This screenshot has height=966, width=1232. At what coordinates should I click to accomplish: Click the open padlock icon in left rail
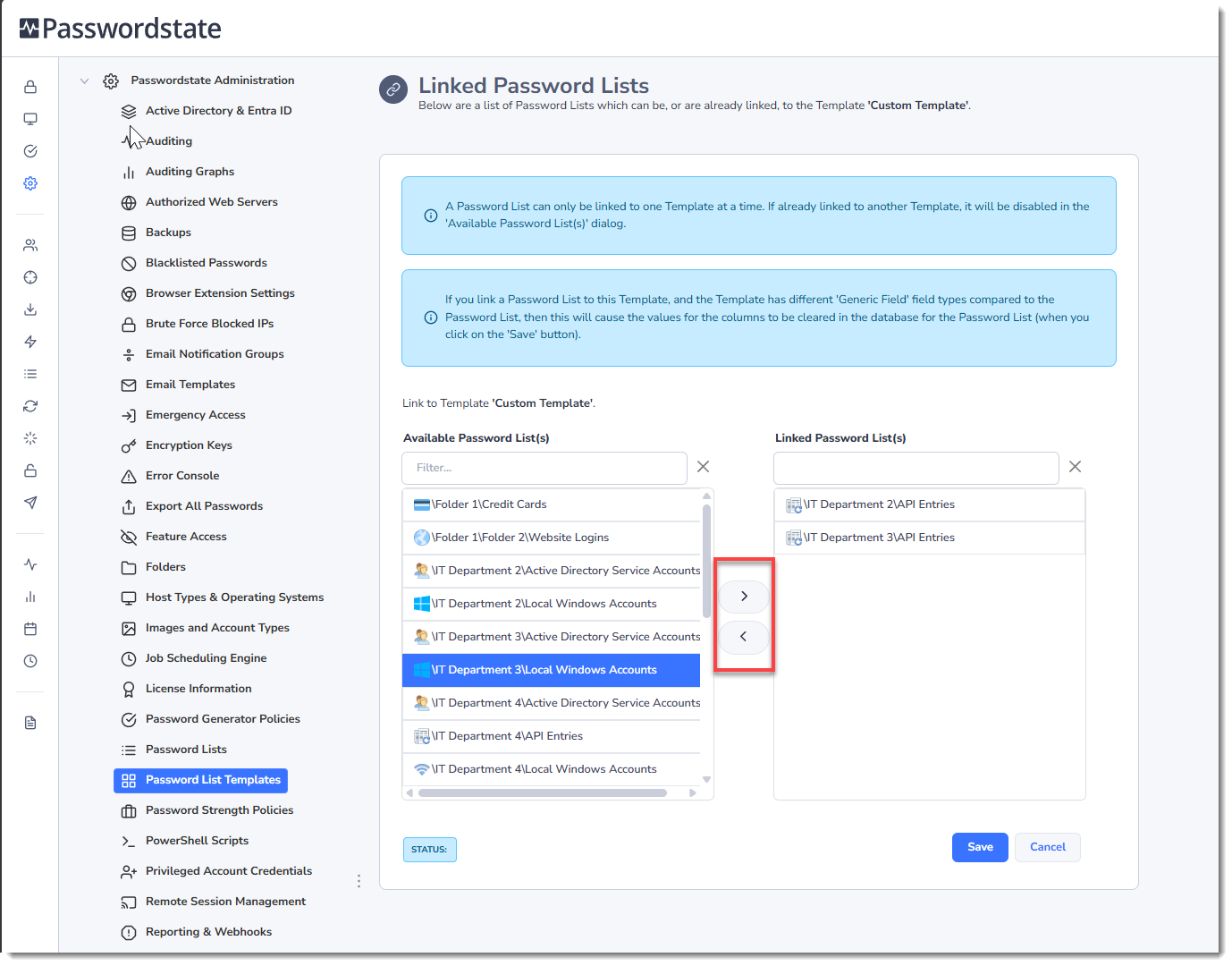[30, 470]
